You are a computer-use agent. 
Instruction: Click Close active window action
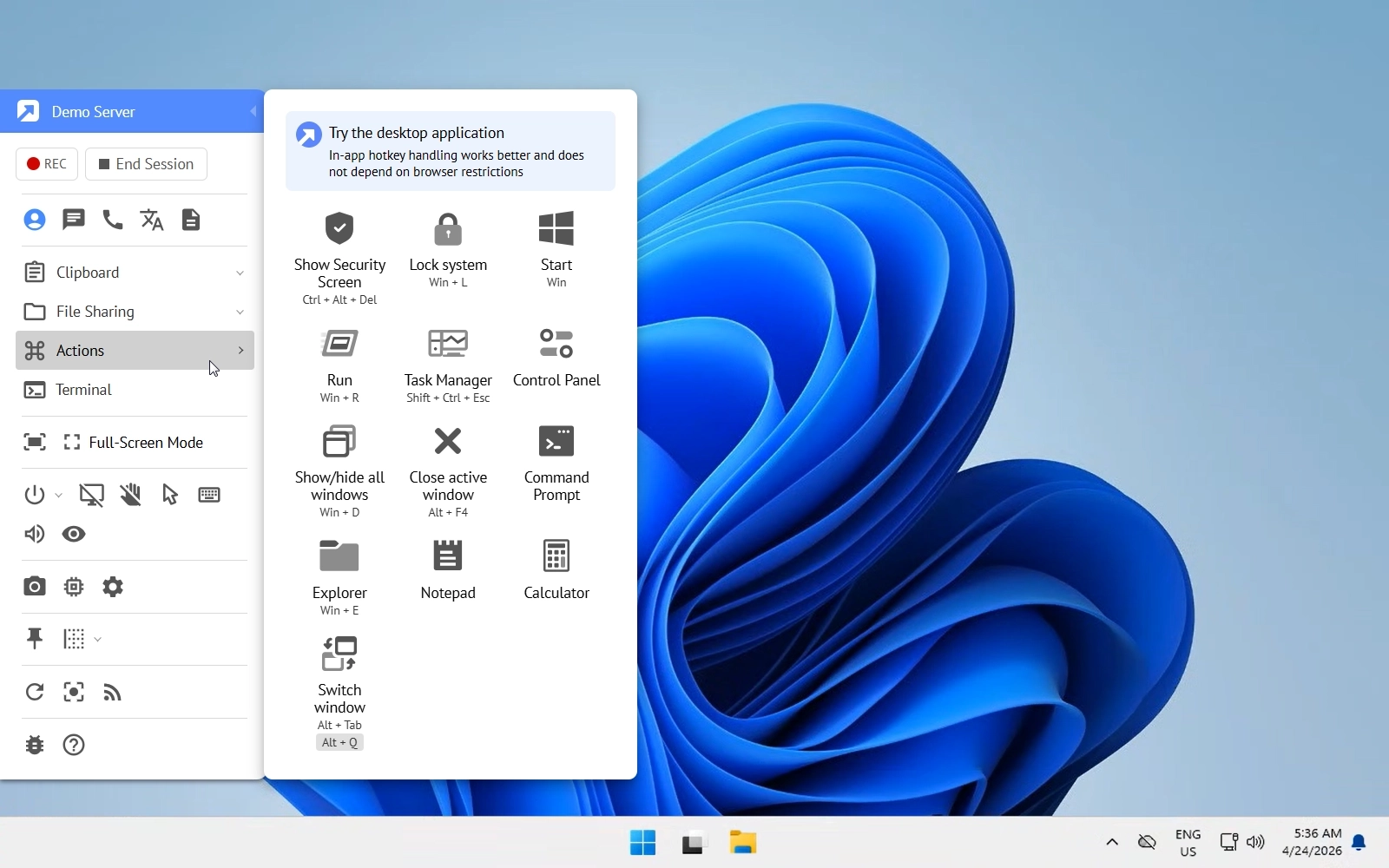(x=448, y=471)
